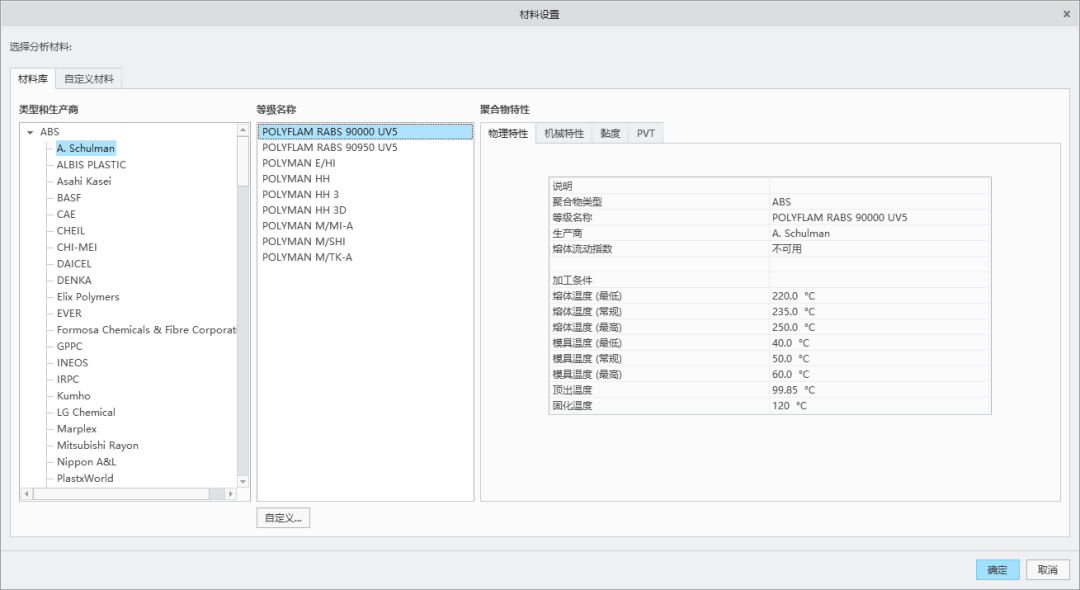This screenshot has height=590, width=1080.
Task: Click the 自定义... button
Action: pyautogui.click(x=283, y=518)
